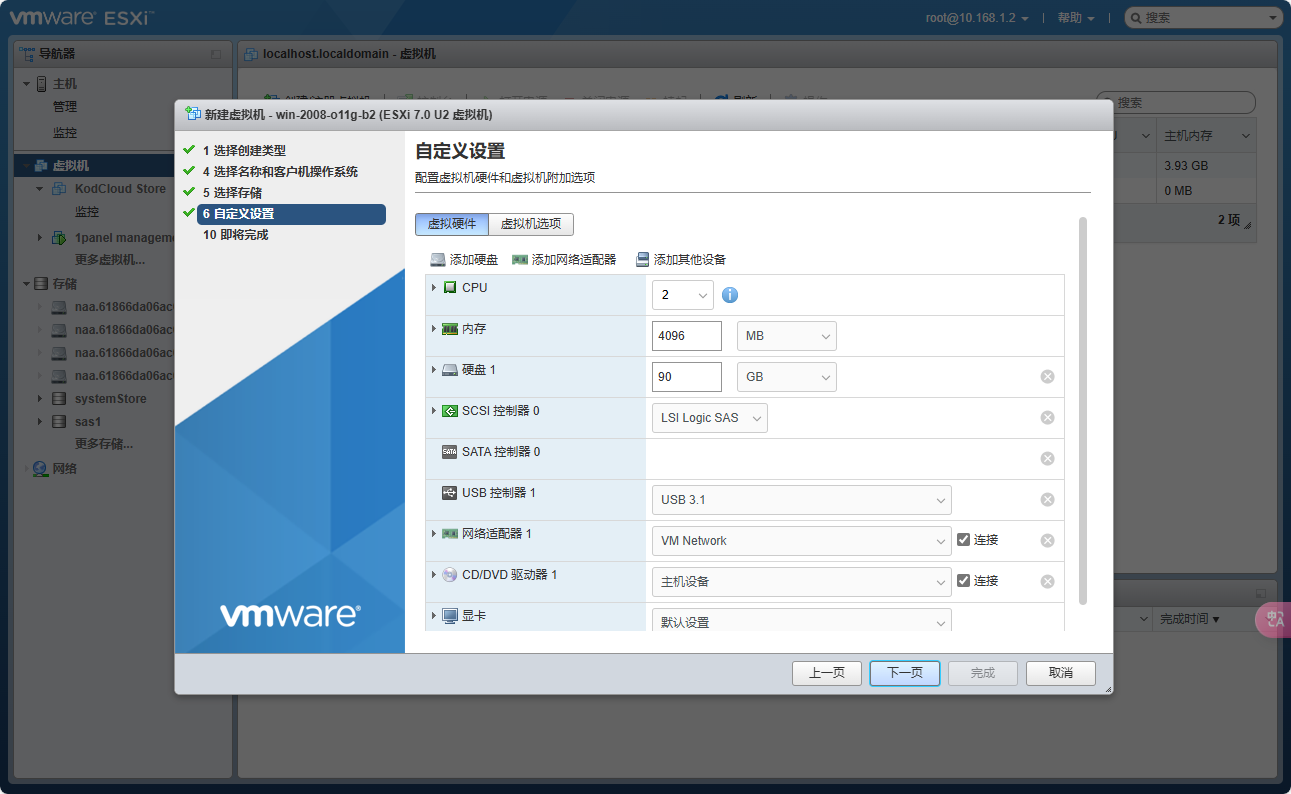Expand the 主机 node in the navigator
The width and height of the screenshot is (1291, 794).
pyautogui.click(x=27, y=84)
